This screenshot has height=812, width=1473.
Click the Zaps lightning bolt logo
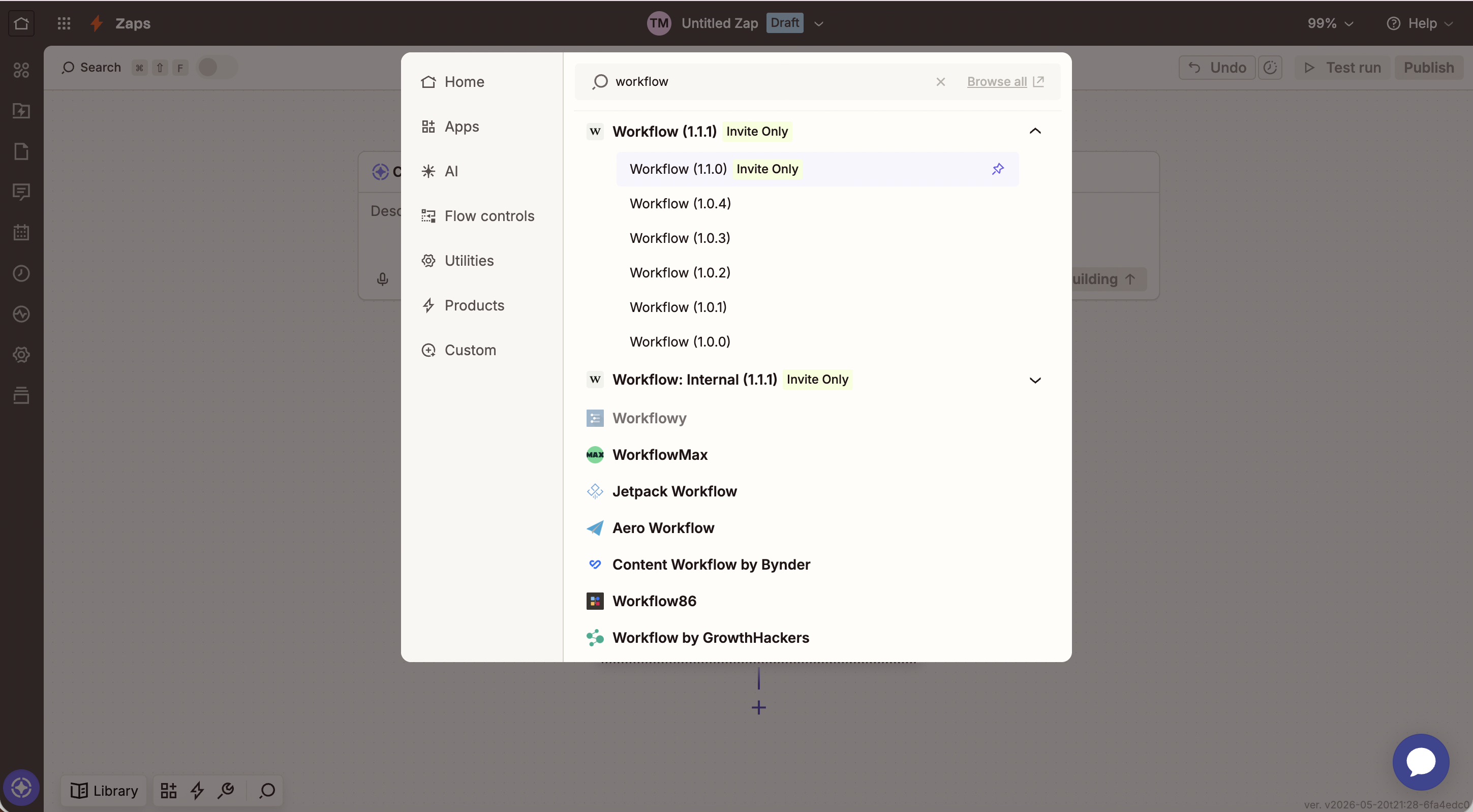coord(97,23)
